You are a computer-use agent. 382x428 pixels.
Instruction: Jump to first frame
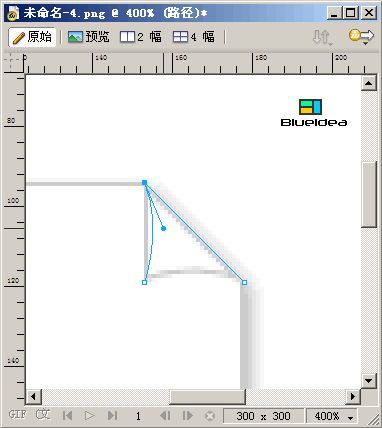click(68, 416)
